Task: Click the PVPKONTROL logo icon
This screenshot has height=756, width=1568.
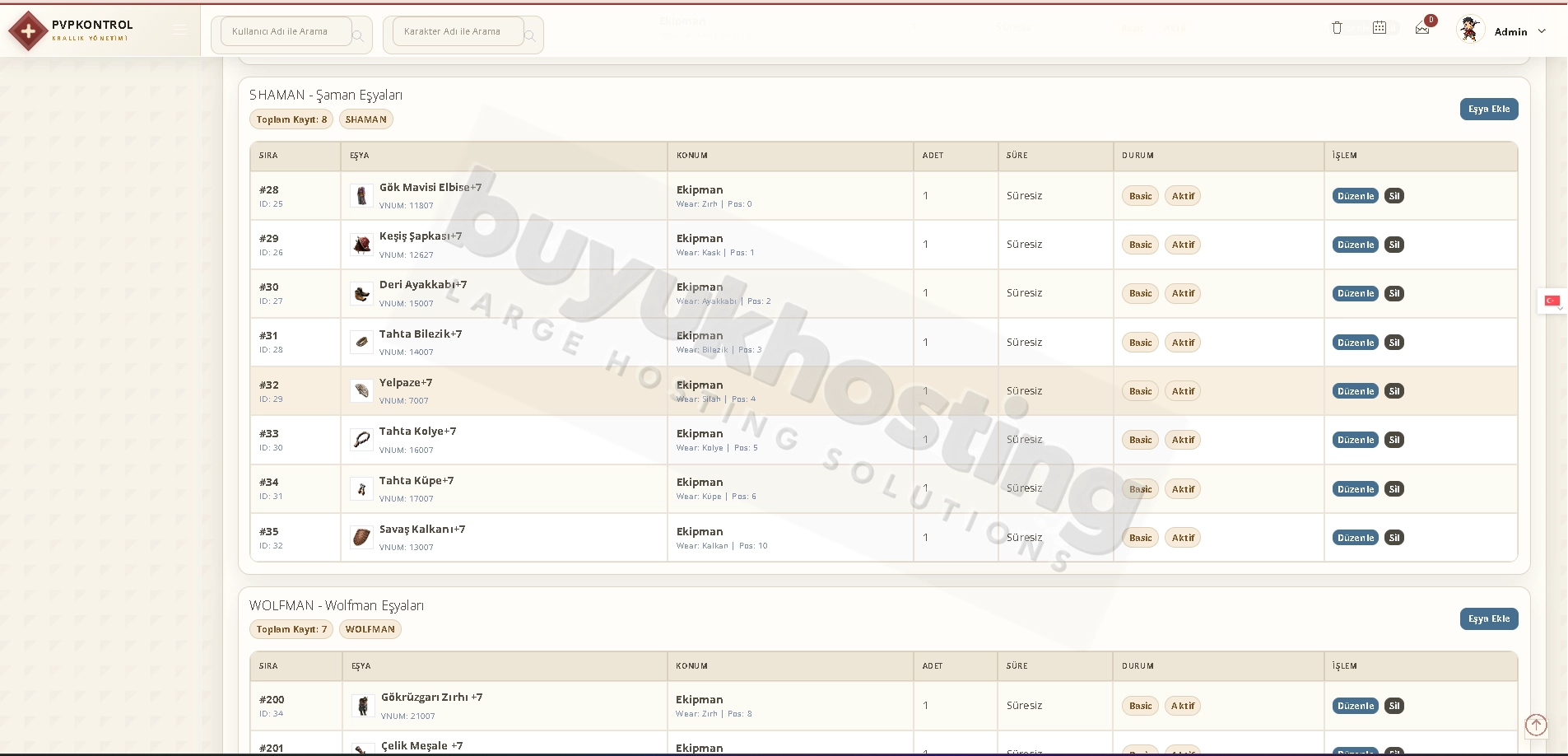Action: tap(28, 31)
